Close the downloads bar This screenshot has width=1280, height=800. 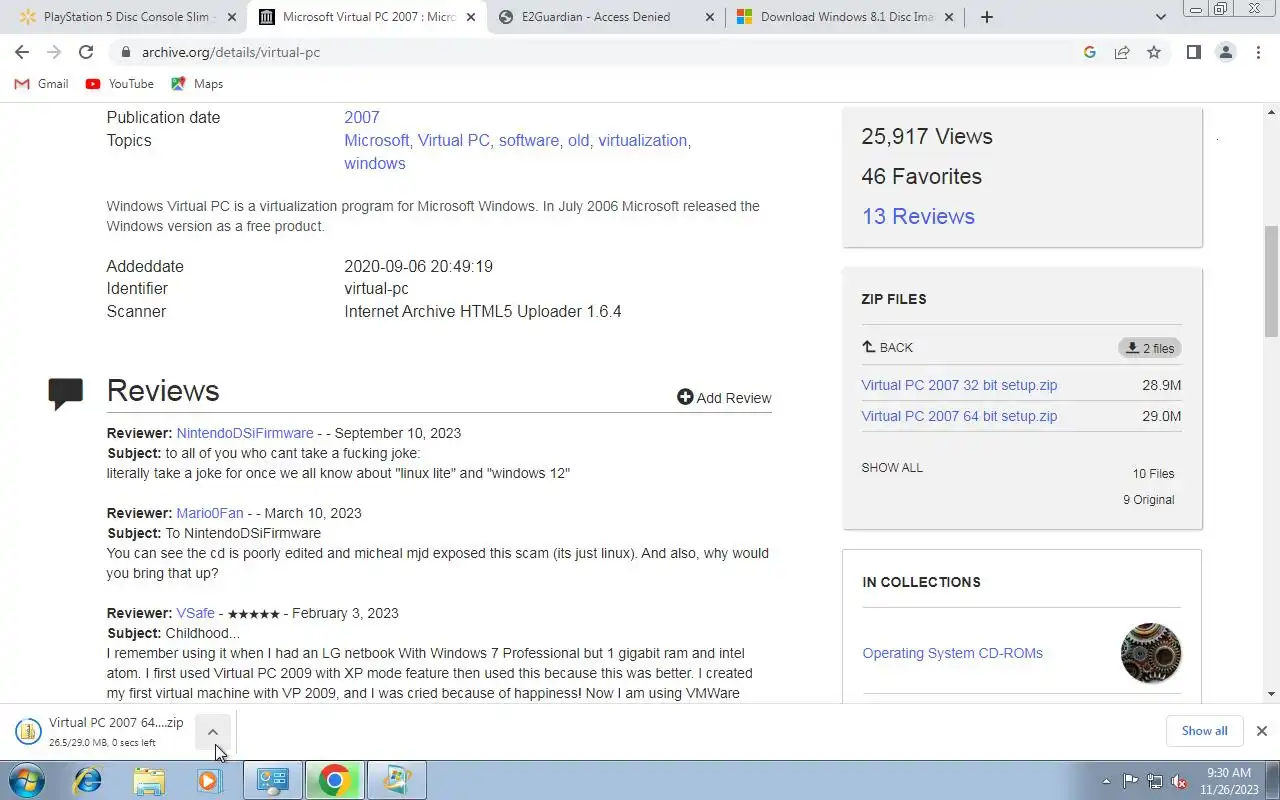click(1262, 731)
